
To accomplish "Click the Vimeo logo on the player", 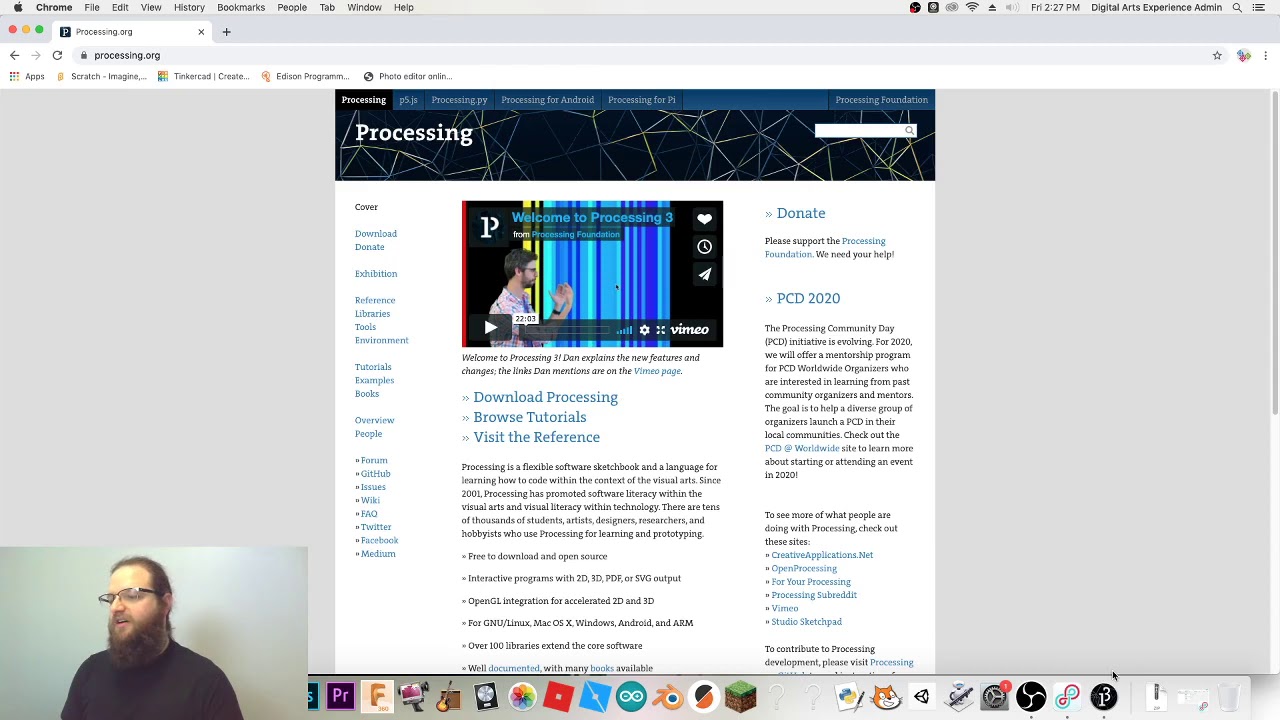I will tap(690, 330).
